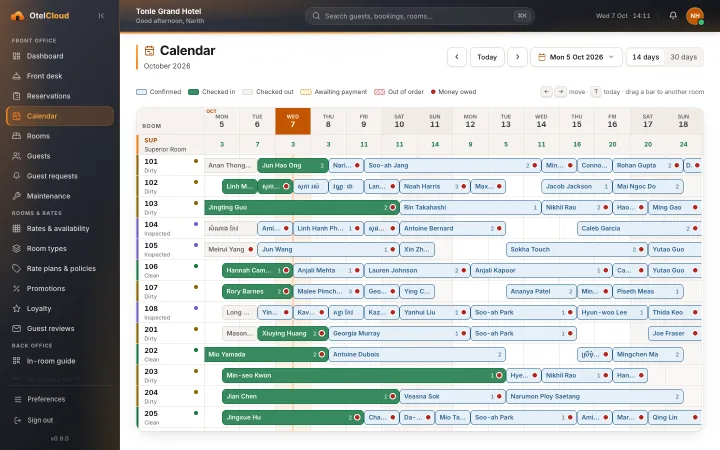Image resolution: width=720 pixels, height=450 pixels.
Task: Open the Rin Takahashi reservation bar
Action: pos(470,208)
